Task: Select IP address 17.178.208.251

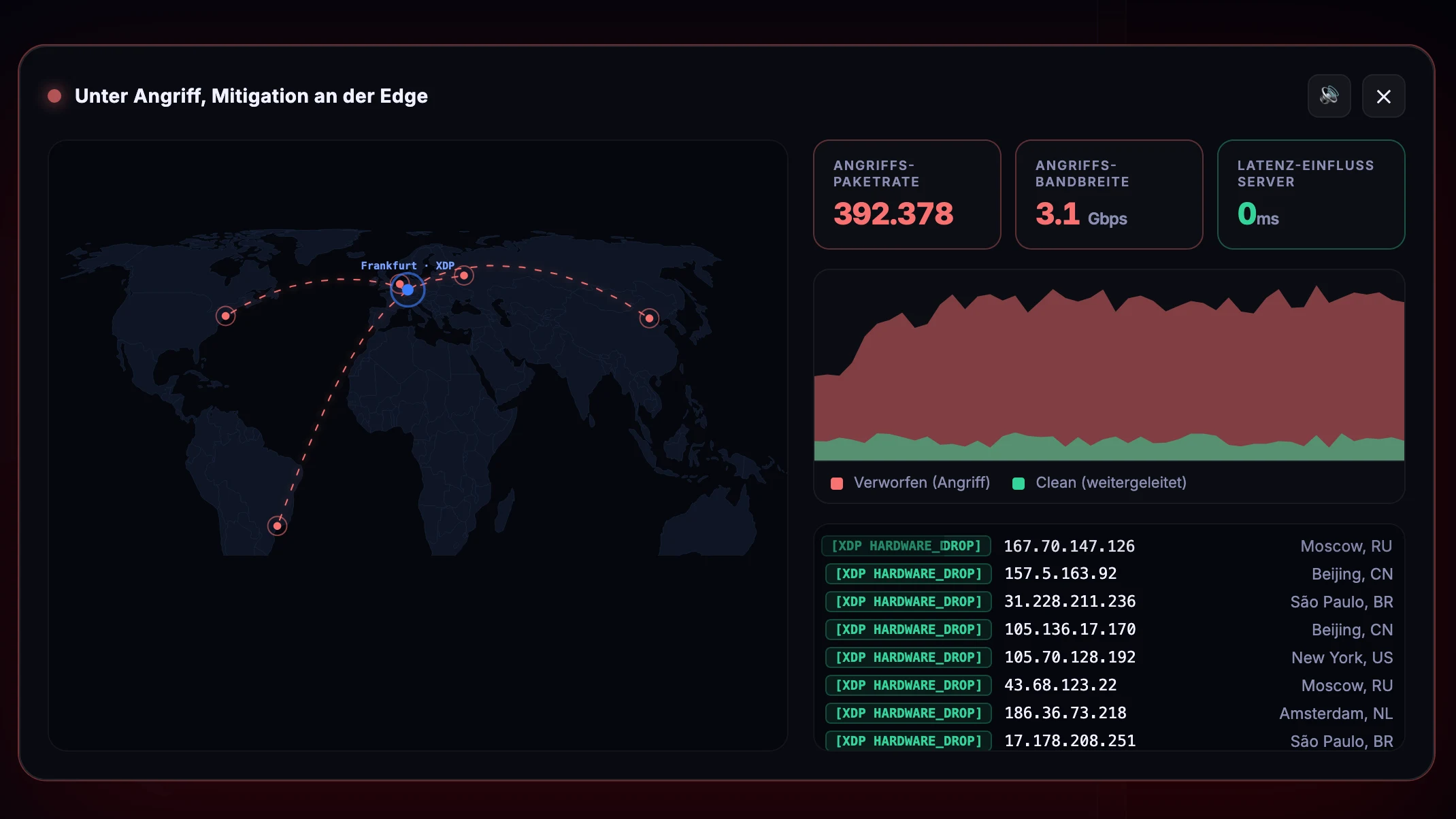Action: click(1070, 741)
